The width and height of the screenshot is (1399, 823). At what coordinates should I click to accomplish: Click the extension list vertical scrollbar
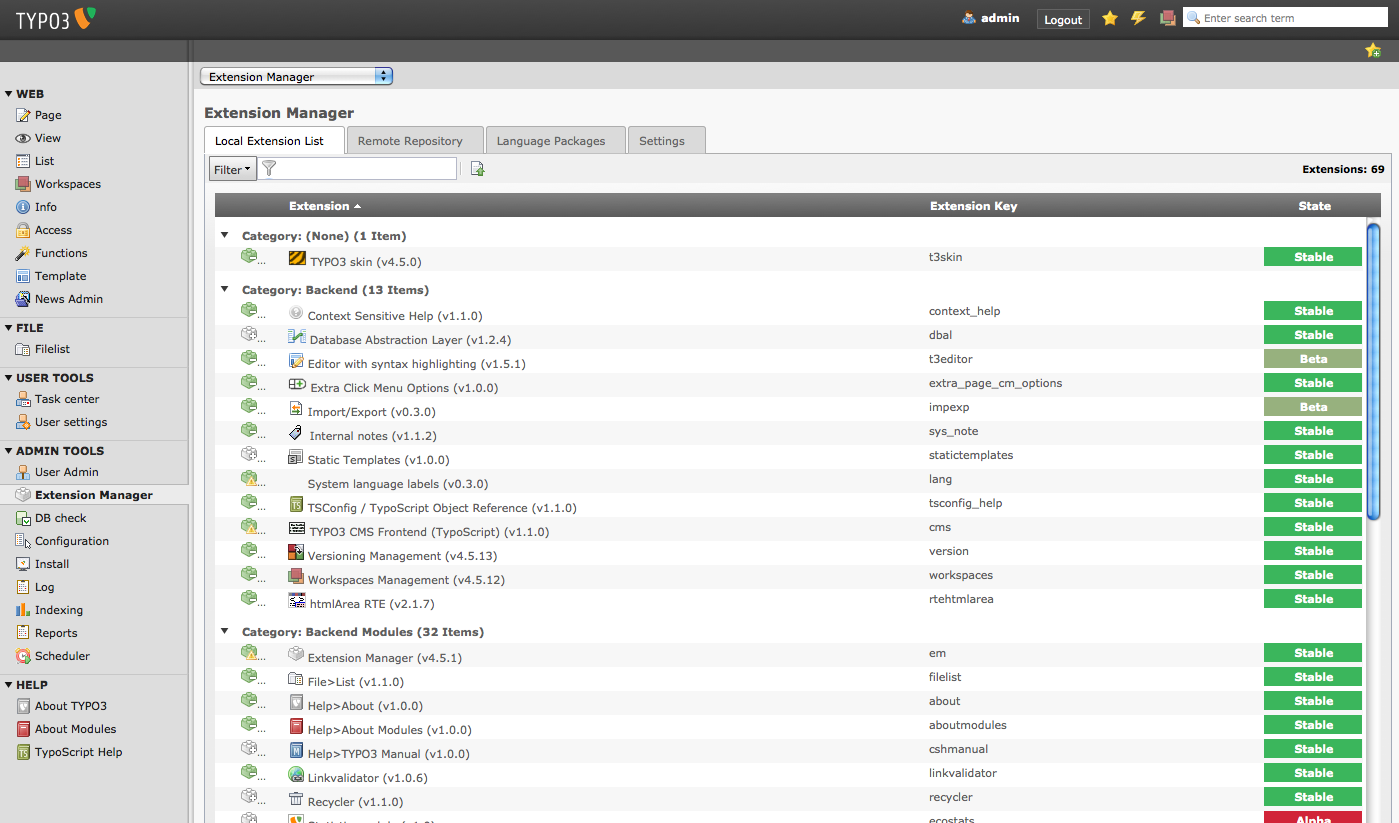click(1373, 370)
